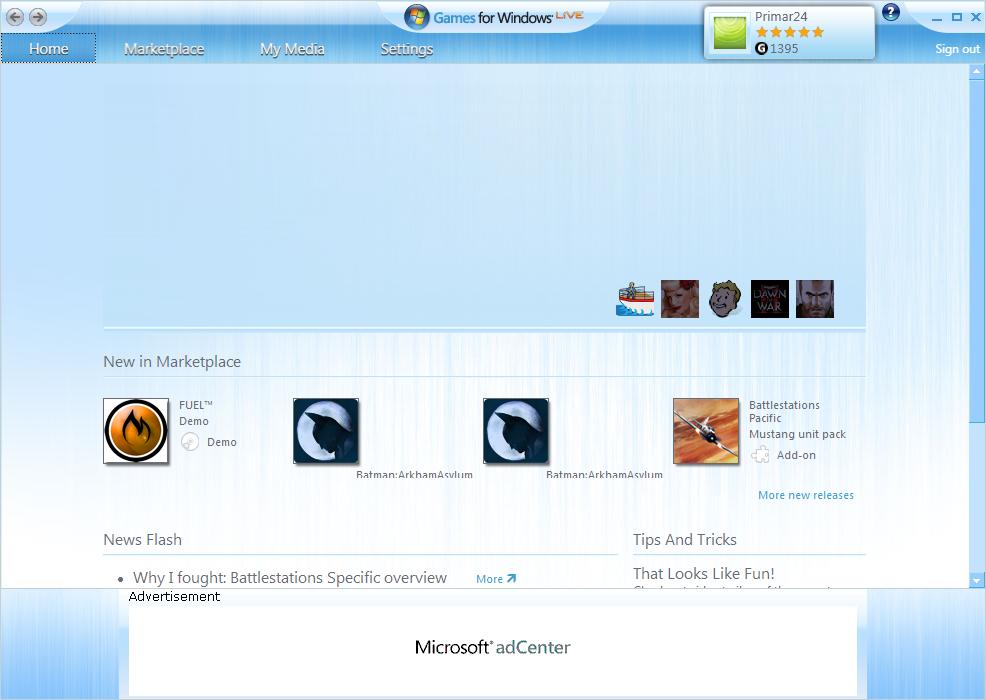Viewport: 986px width, 700px height.
Task: Open the Dawn of War game icon
Action: (770, 299)
